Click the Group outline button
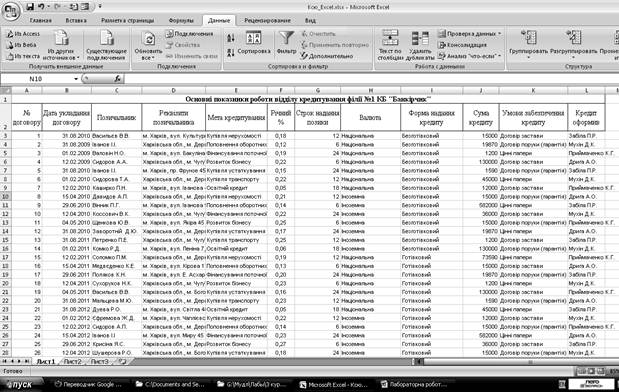619x392 pixels. (x=528, y=45)
